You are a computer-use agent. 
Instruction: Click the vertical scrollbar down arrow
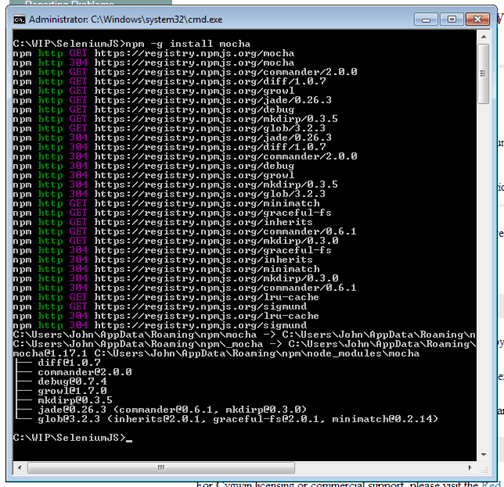click(x=484, y=455)
